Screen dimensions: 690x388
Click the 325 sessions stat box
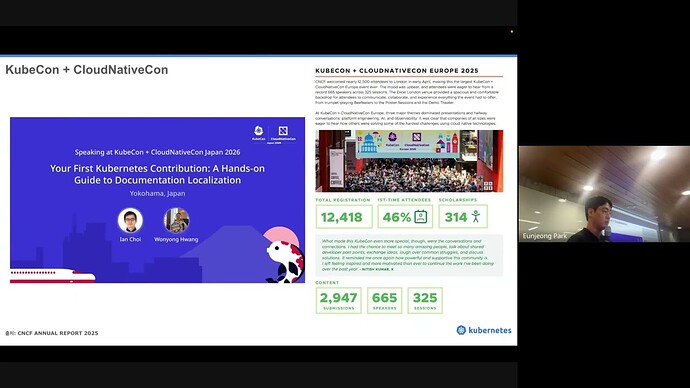pos(425,300)
